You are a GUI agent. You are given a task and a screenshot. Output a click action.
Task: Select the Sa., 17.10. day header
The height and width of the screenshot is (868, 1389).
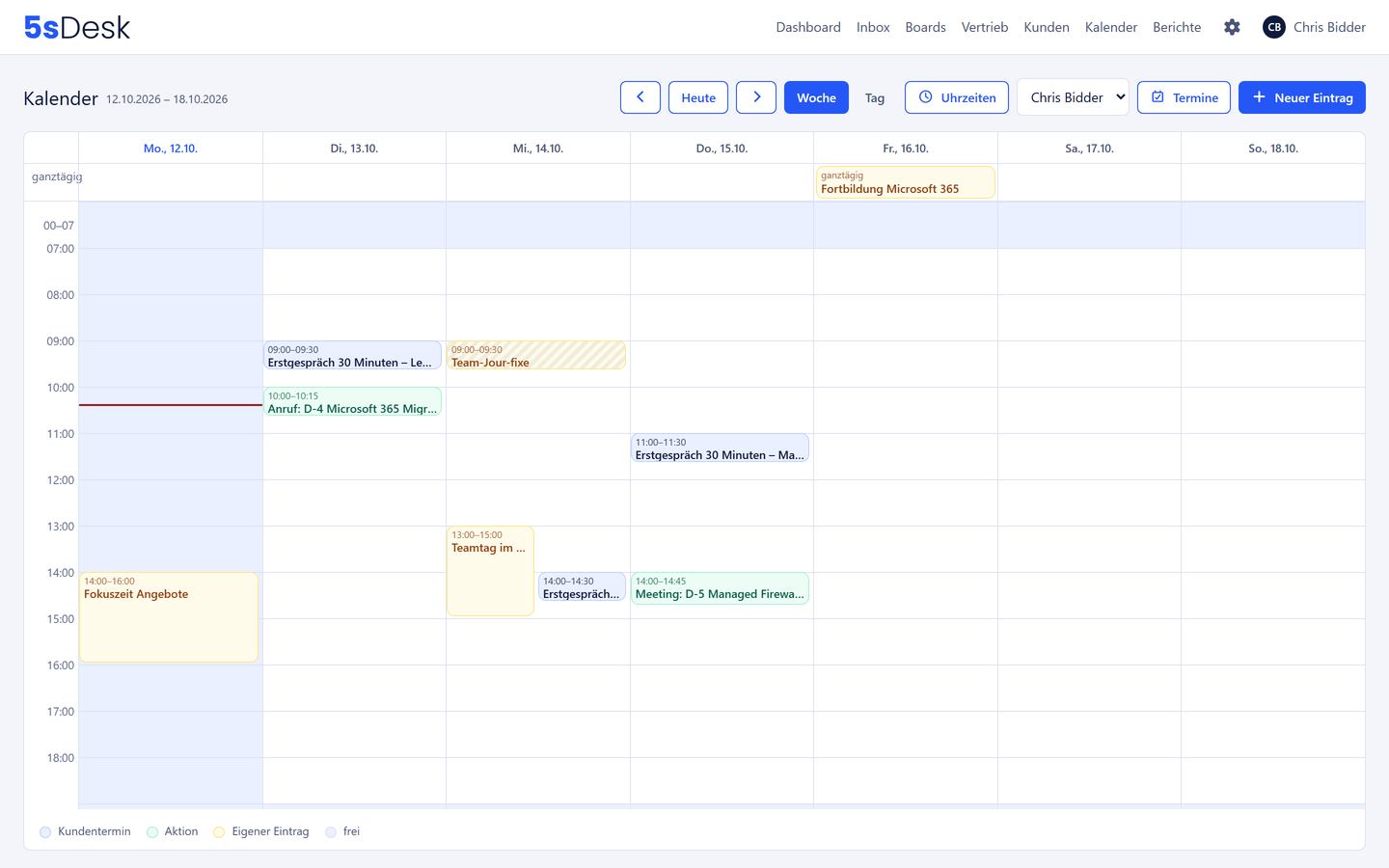1089,149
